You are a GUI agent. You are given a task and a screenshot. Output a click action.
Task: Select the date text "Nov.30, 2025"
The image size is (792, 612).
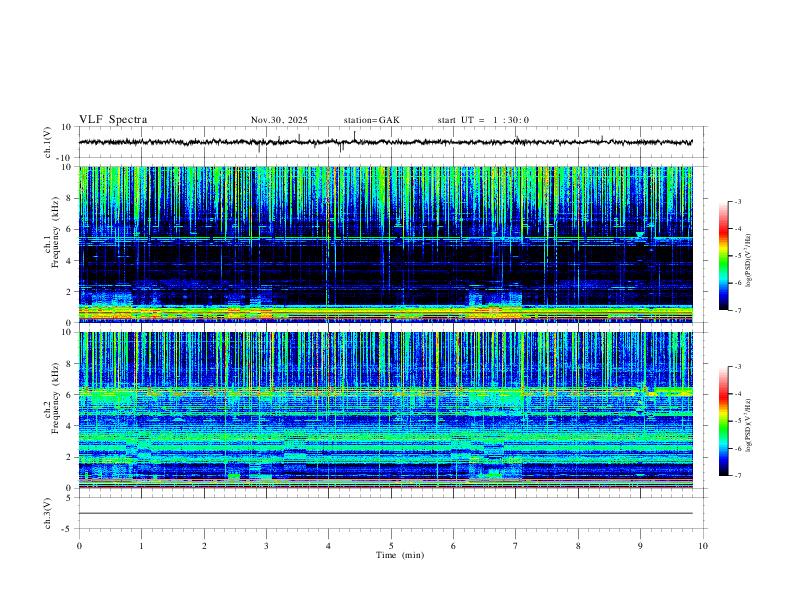point(279,120)
